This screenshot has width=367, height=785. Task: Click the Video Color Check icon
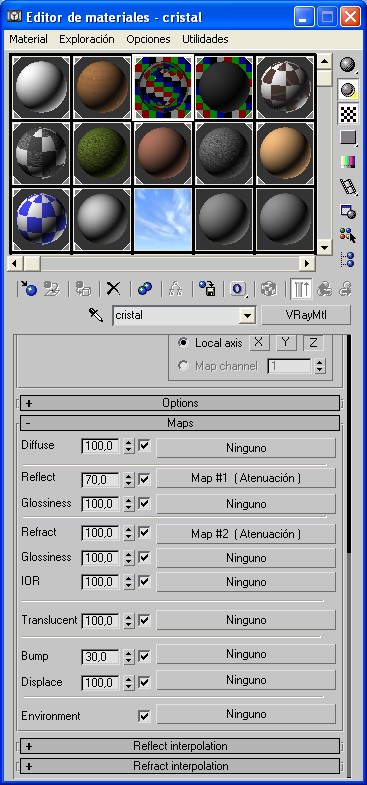(347, 162)
